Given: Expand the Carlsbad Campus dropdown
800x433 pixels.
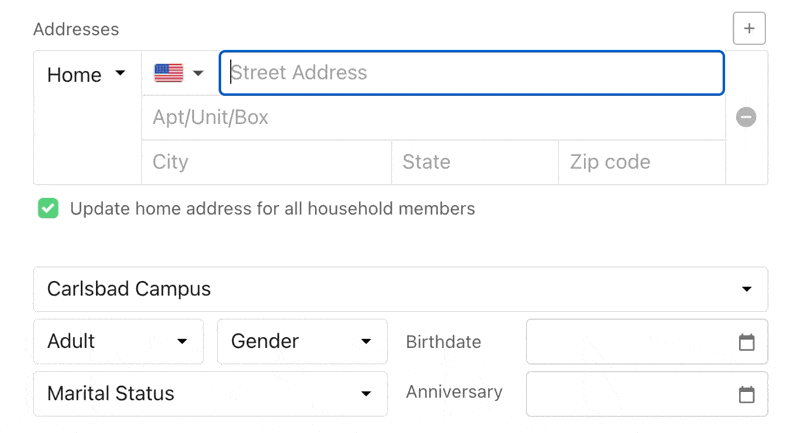Looking at the screenshot, I should click(x=400, y=289).
